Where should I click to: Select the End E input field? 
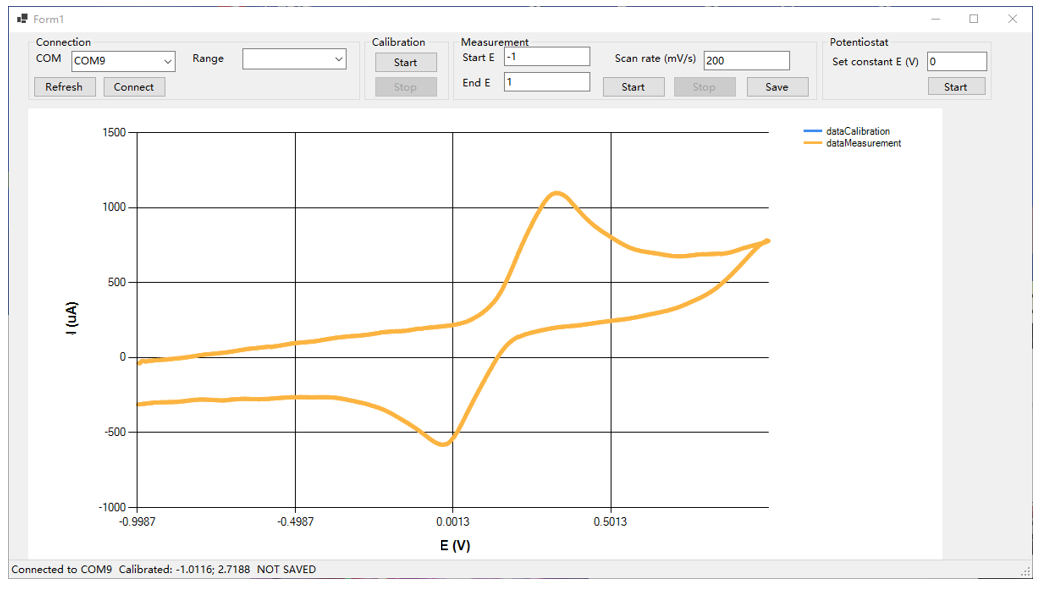546,82
